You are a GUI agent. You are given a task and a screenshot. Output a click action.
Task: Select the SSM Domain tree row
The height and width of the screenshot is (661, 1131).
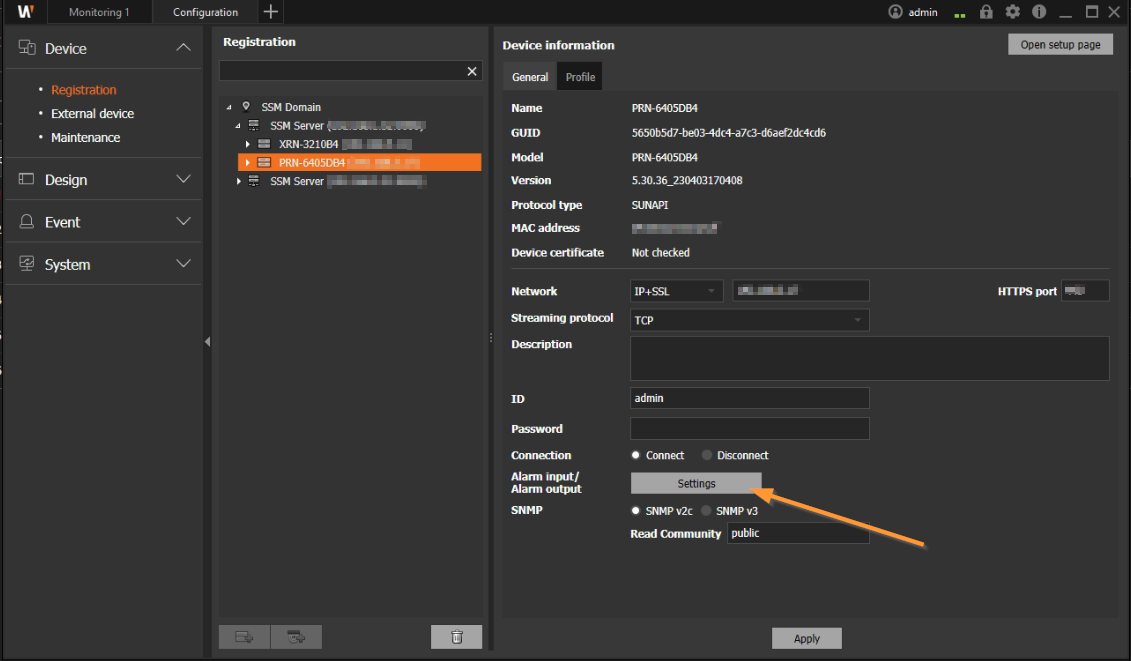click(x=291, y=107)
